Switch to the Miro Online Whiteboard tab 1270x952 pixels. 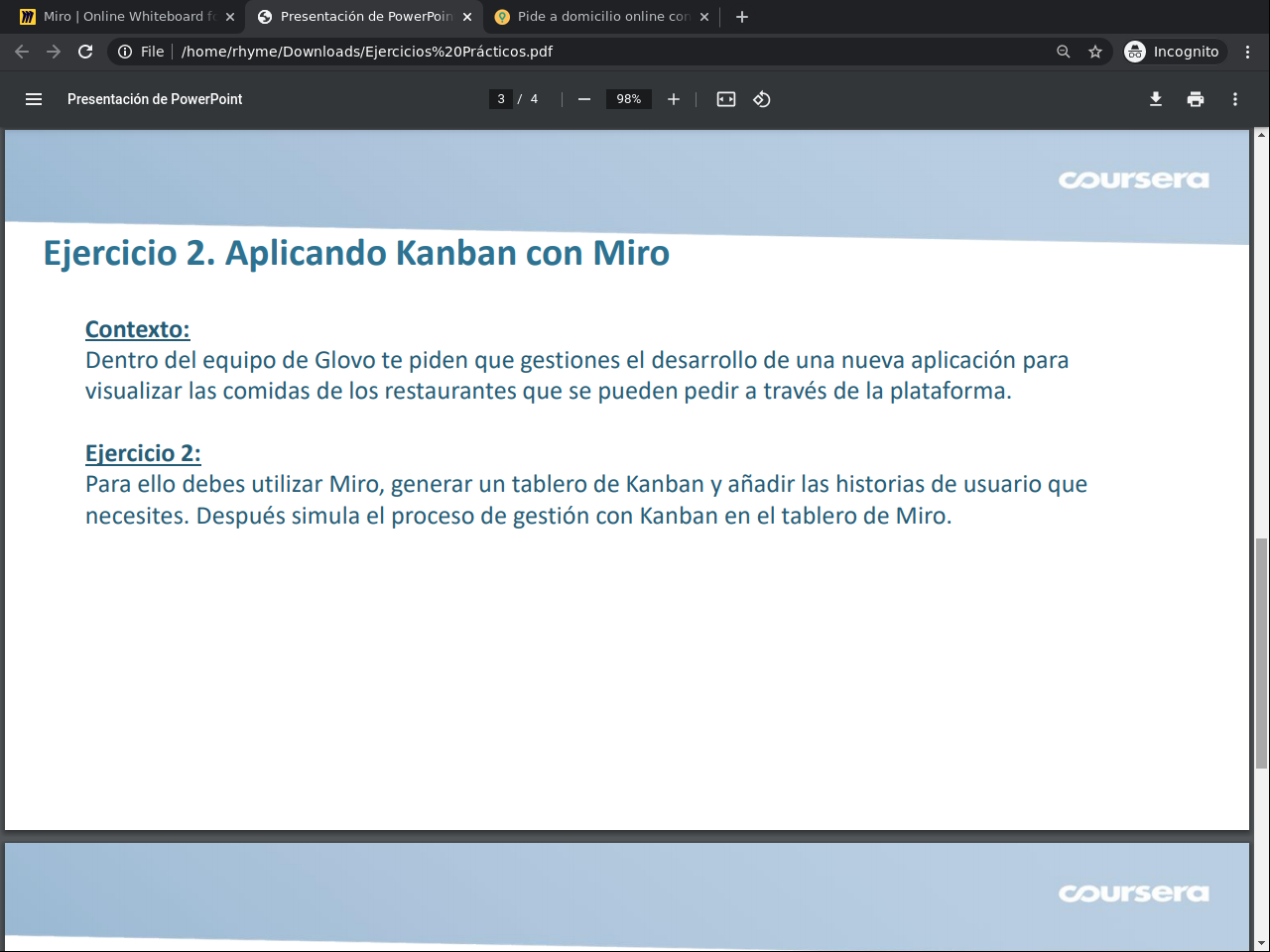(127, 17)
